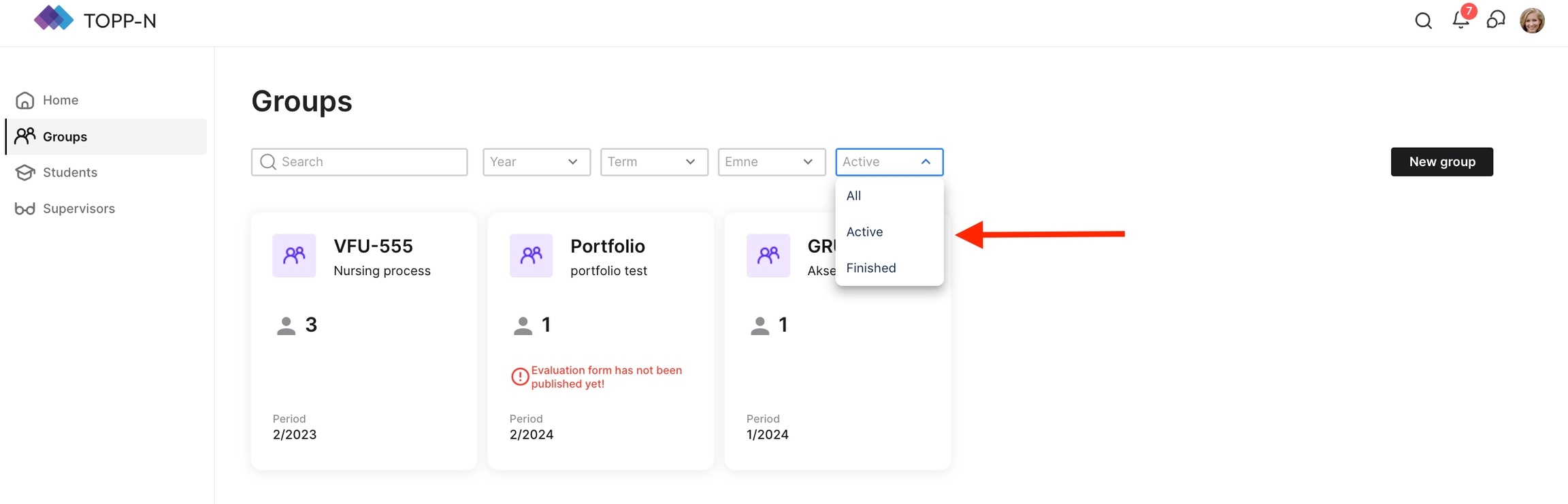Viewport: 1568px width, 504px height.
Task: Choose Finished from the status list
Action: pos(870,268)
